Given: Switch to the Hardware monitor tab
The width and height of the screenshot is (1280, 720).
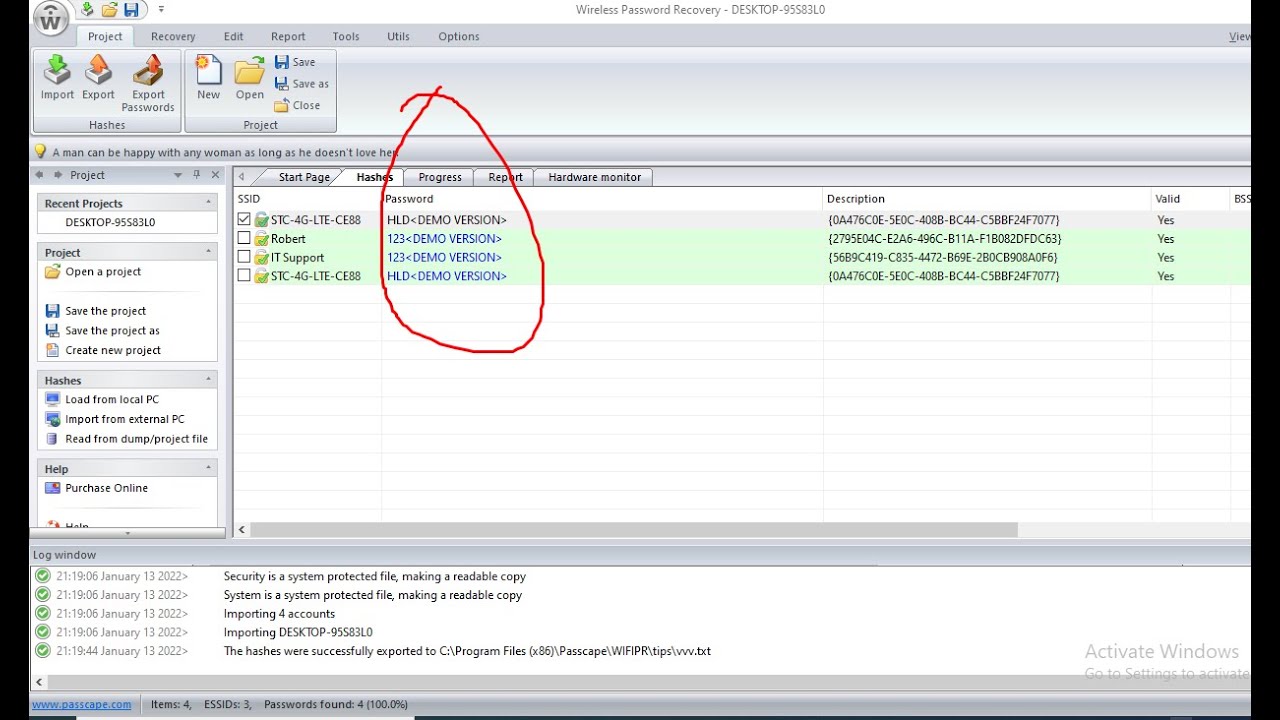Looking at the screenshot, I should [595, 177].
